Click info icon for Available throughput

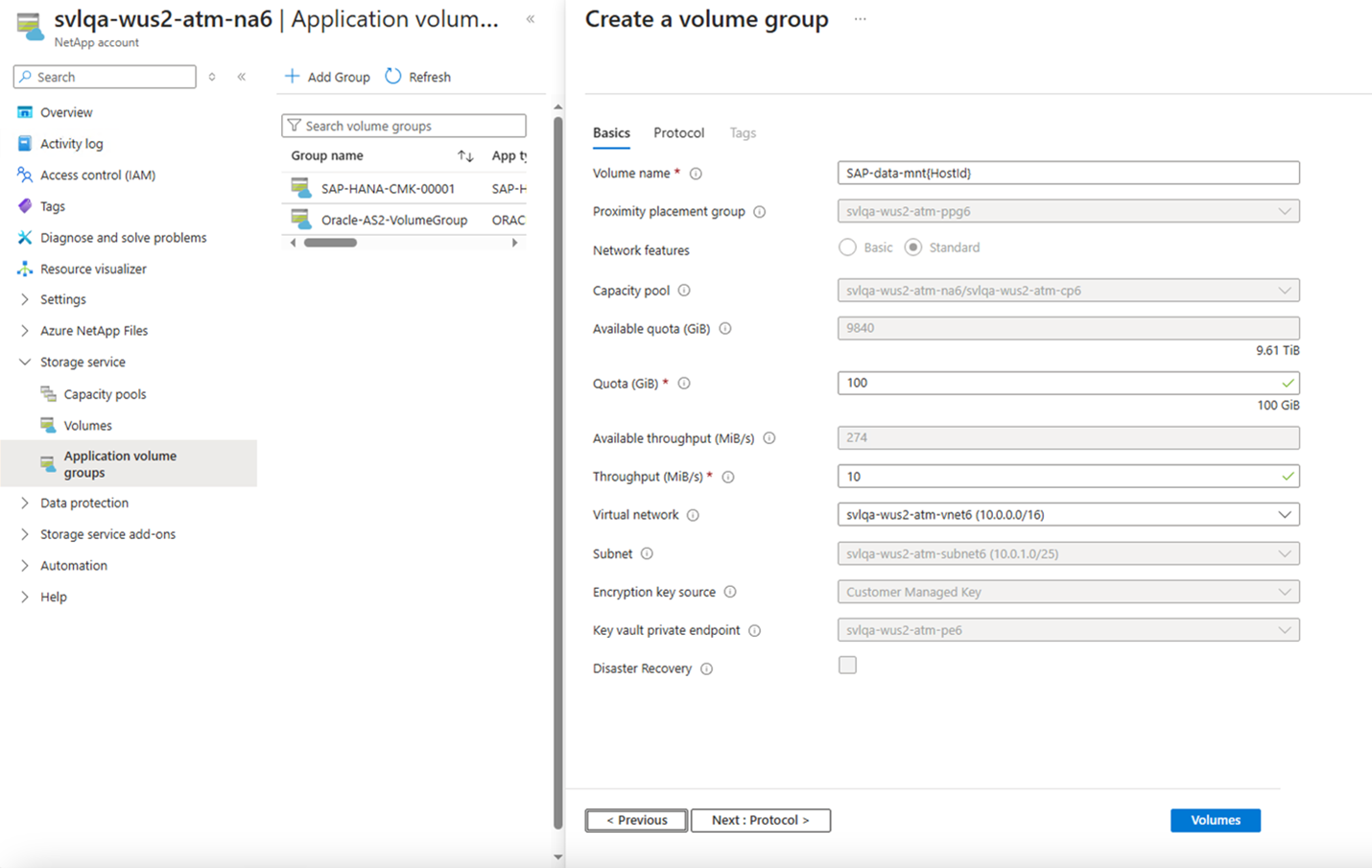click(769, 438)
